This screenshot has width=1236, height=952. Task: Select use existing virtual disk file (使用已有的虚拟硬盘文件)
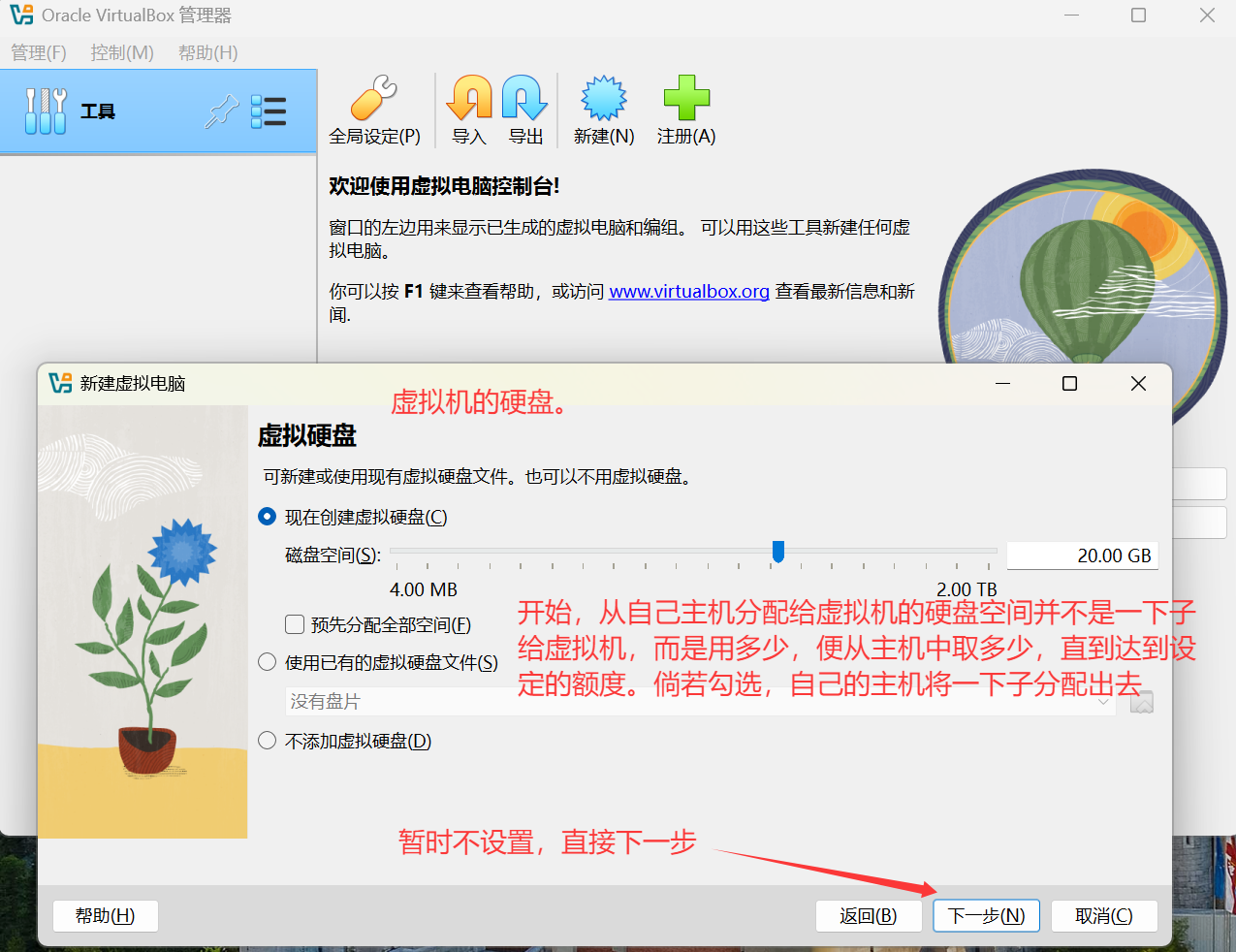(378, 662)
